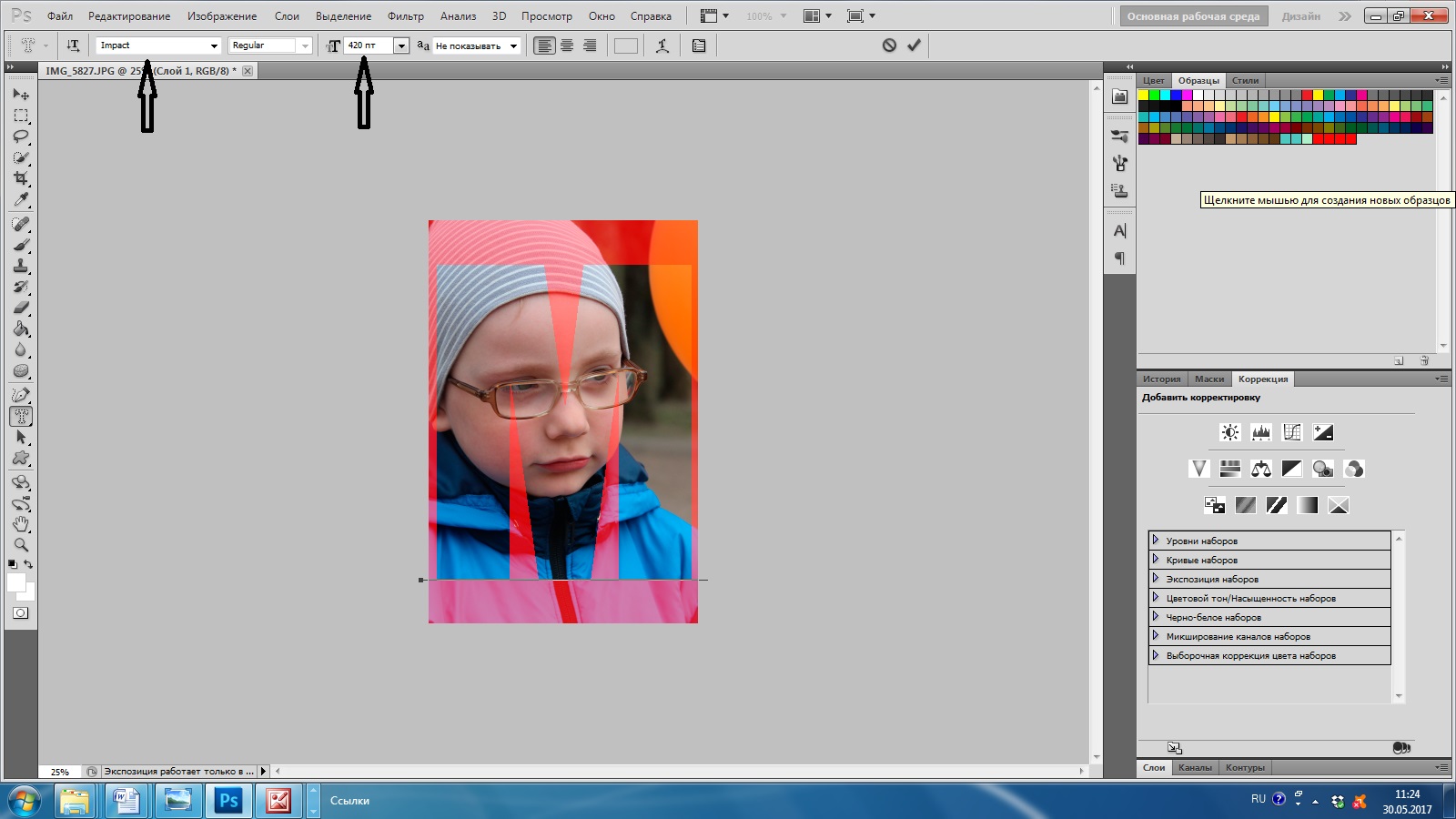
Task: Click the text color swatch in options bar
Action: click(626, 45)
